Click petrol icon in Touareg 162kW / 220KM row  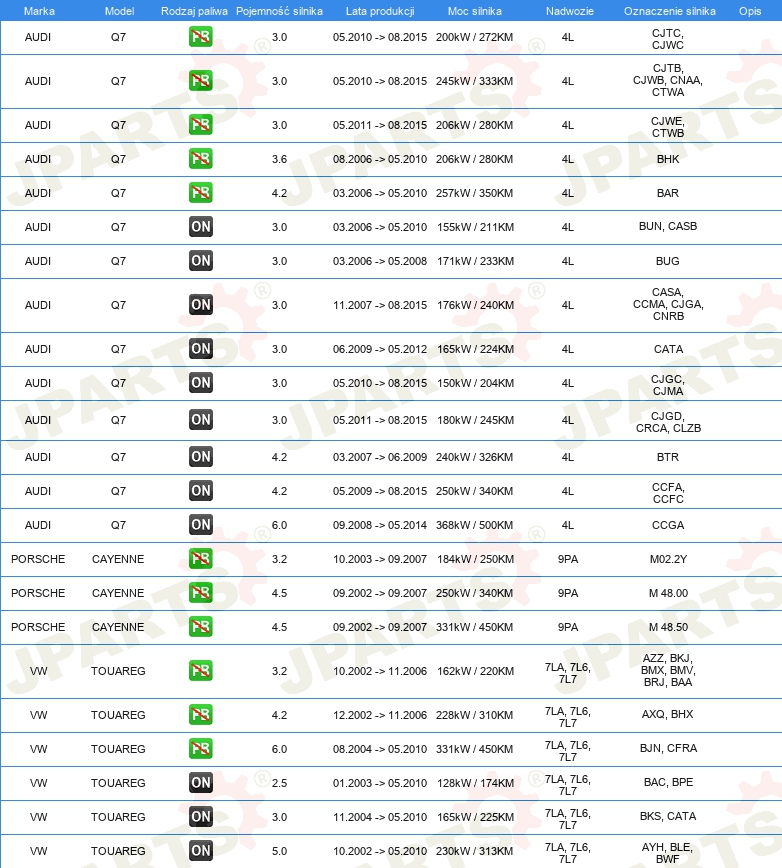click(x=200, y=670)
